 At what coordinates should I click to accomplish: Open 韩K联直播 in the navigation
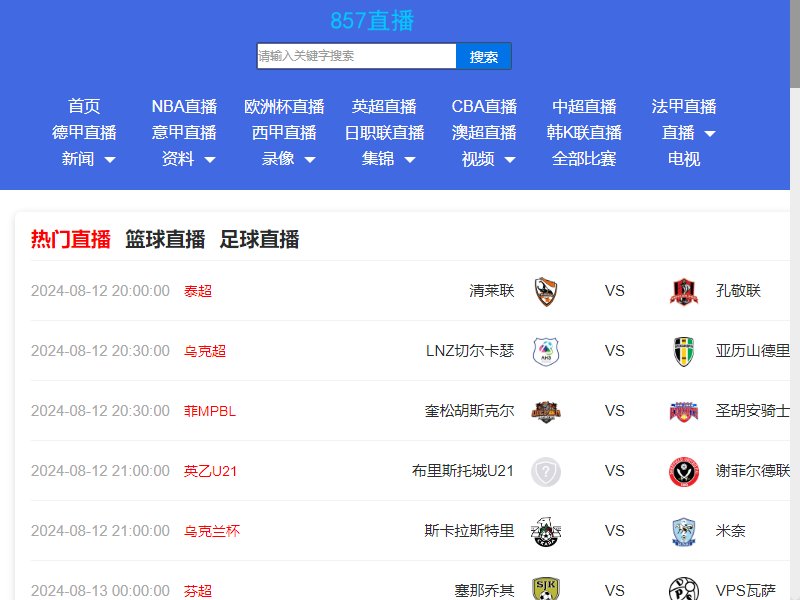[x=584, y=133]
